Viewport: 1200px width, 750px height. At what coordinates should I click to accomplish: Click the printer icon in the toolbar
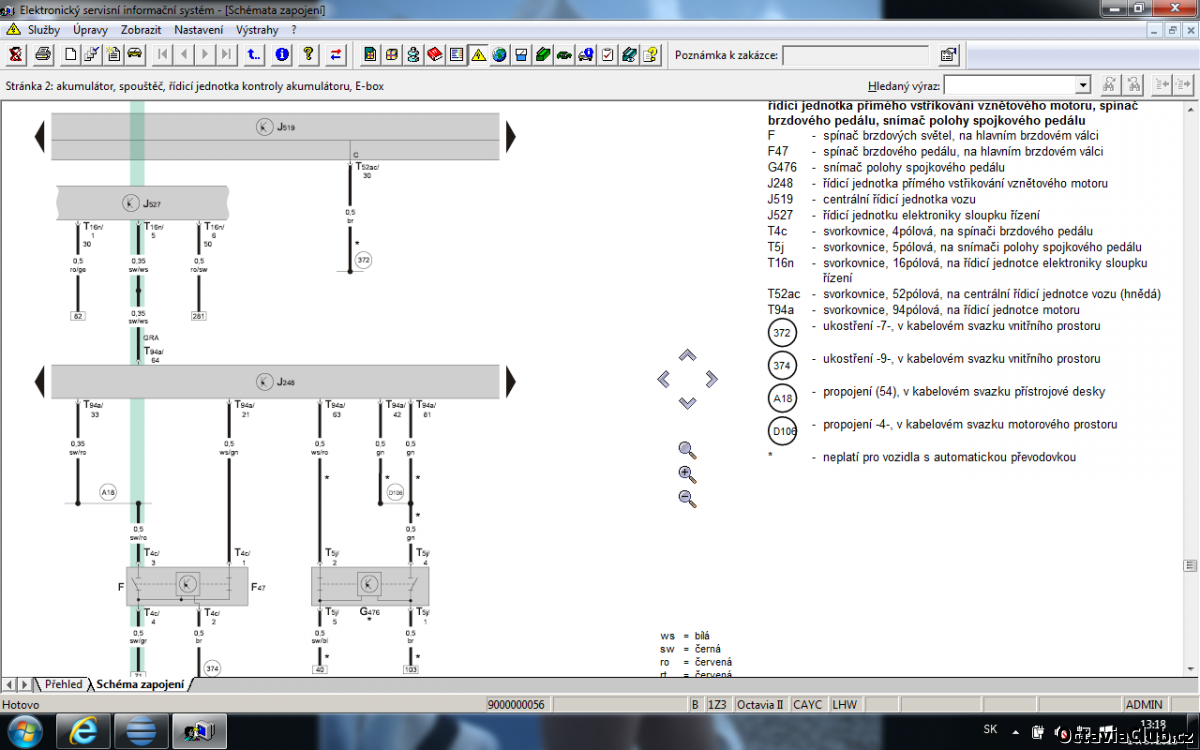[x=42, y=55]
